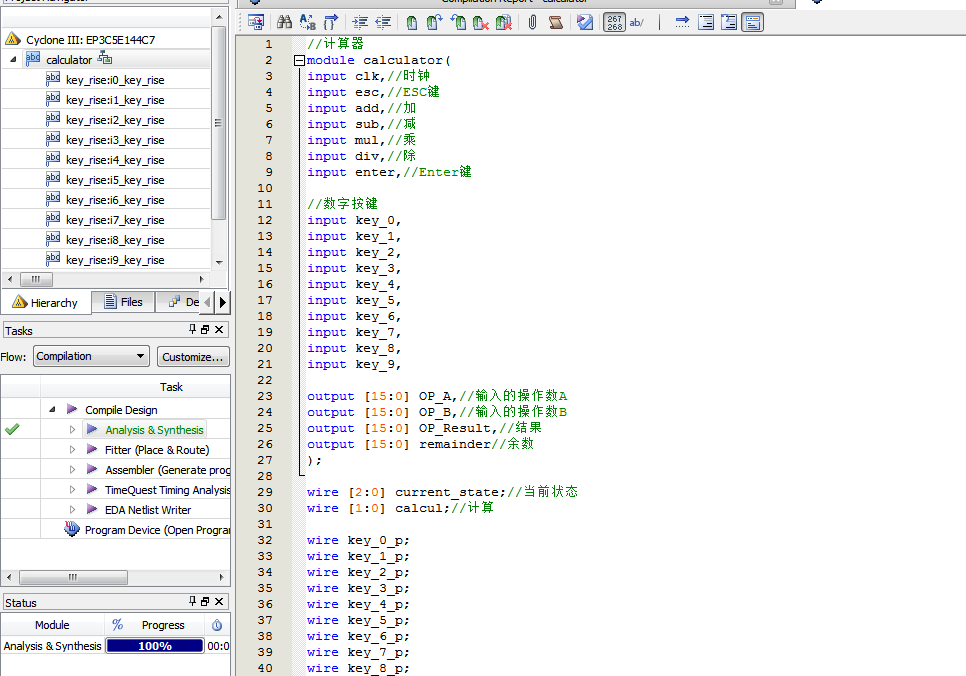This screenshot has height=676, width=966.
Task: Click the increase indent toolbar icon
Action: point(360,22)
